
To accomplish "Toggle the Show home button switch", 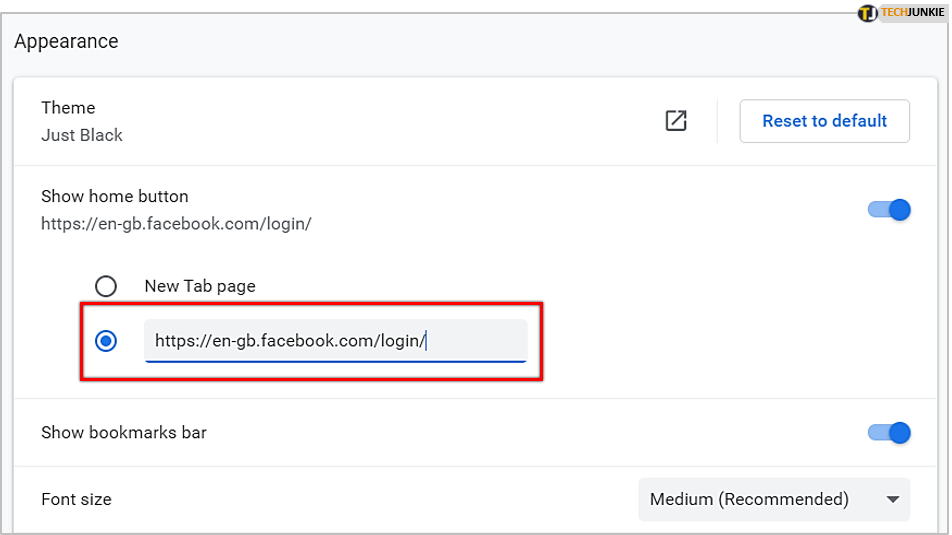I will (x=889, y=210).
